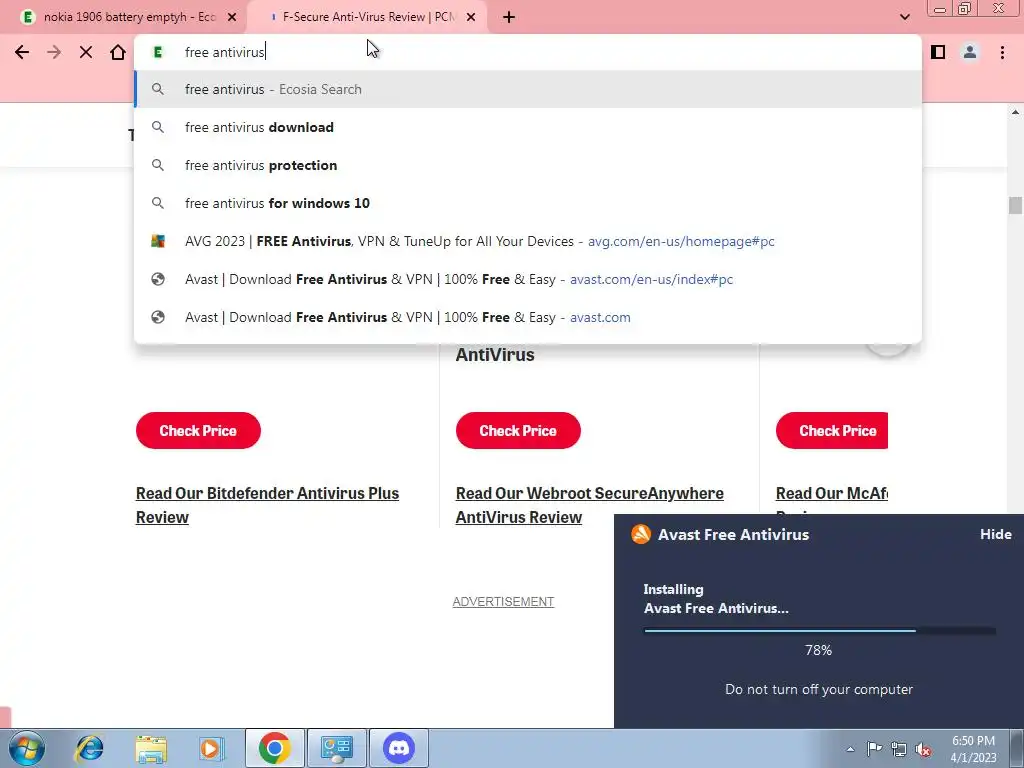1024x768 pixels.
Task: Click the grayed forward navigation arrow
Action: (54, 52)
